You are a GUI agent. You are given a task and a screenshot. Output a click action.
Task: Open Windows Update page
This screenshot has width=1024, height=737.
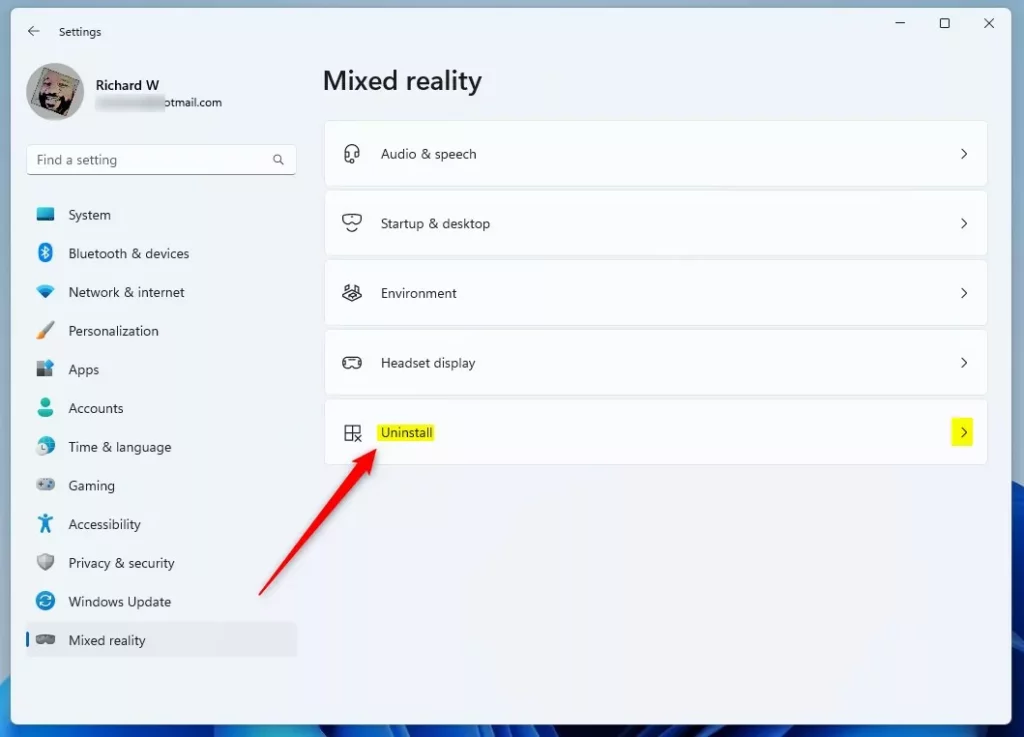[x=161, y=601]
